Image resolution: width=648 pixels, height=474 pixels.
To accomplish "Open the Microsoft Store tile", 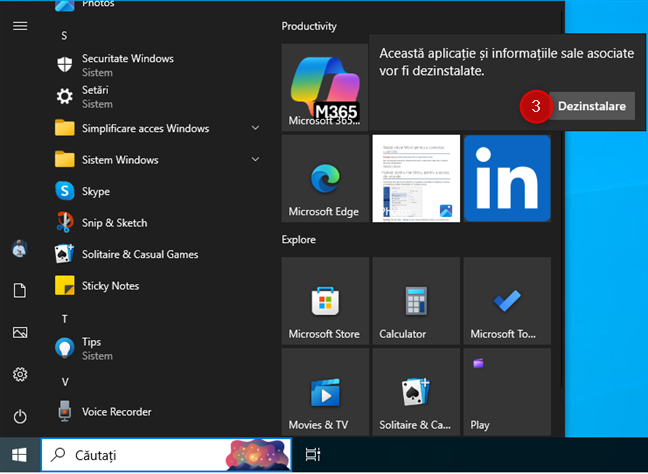I will click(325, 301).
